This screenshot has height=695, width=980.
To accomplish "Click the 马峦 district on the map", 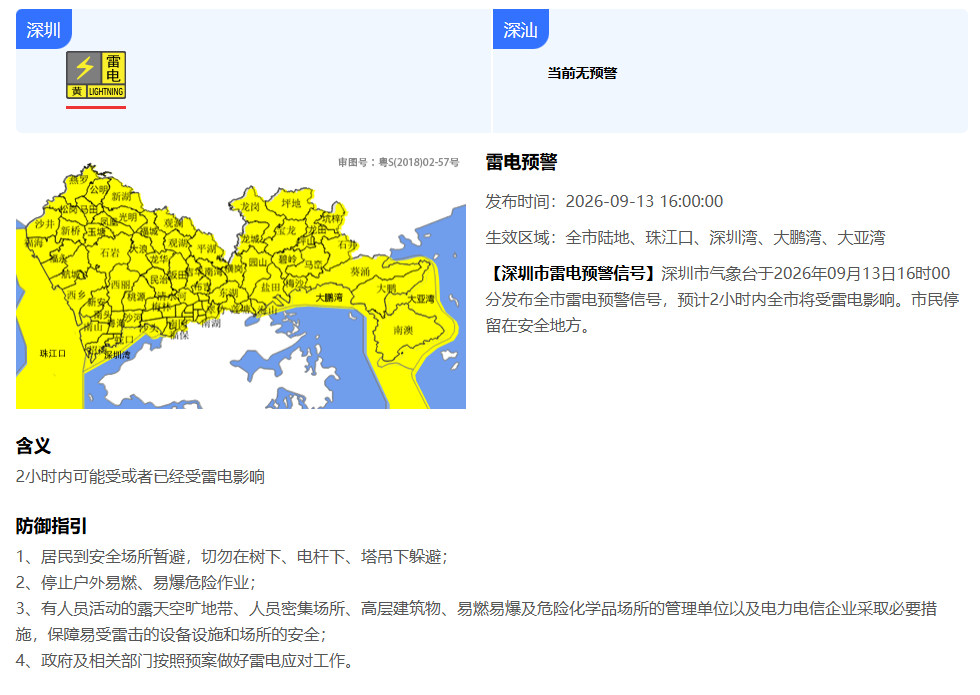I will coord(314,265).
